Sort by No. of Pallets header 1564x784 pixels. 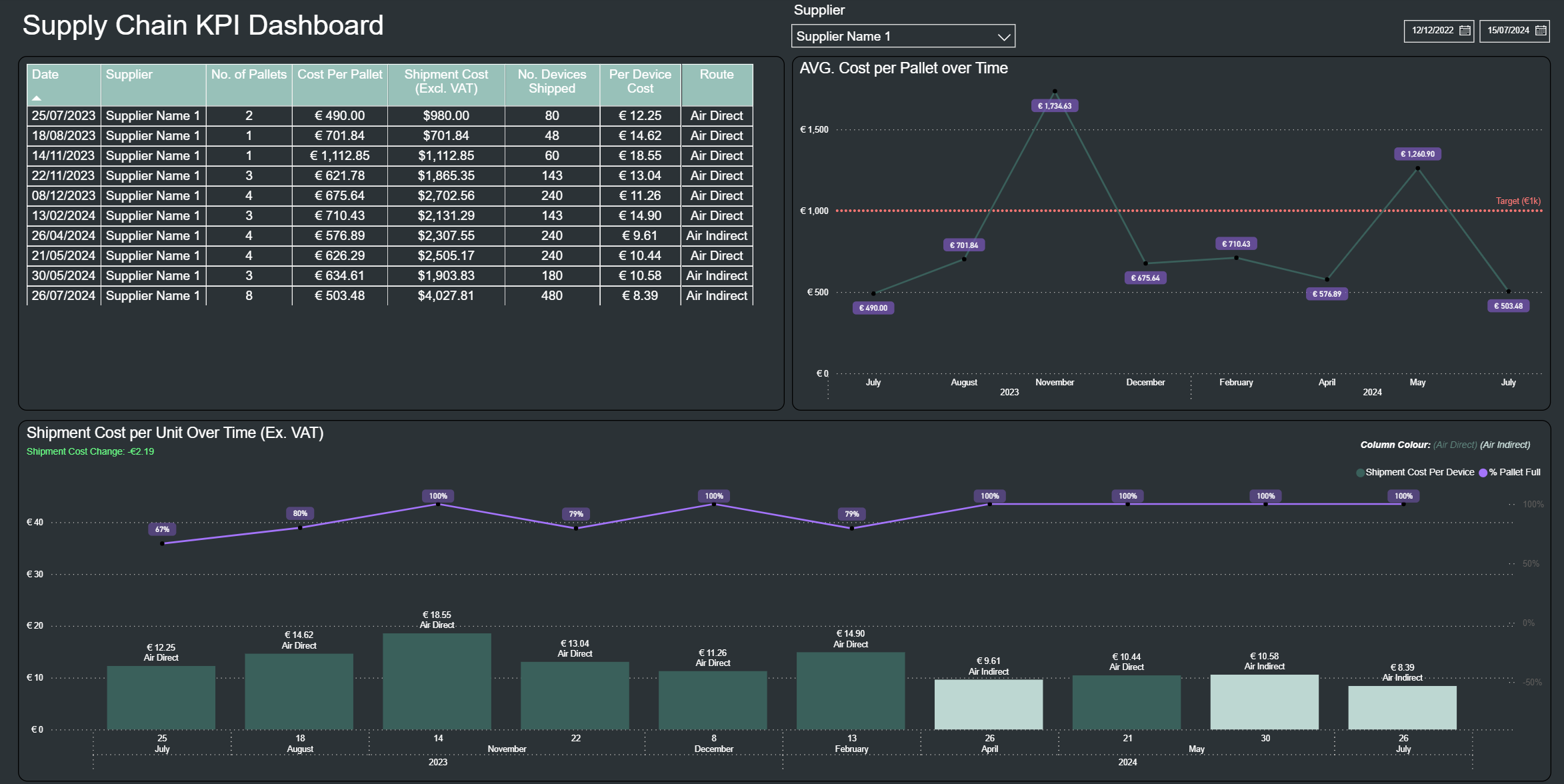[x=249, y=75]
